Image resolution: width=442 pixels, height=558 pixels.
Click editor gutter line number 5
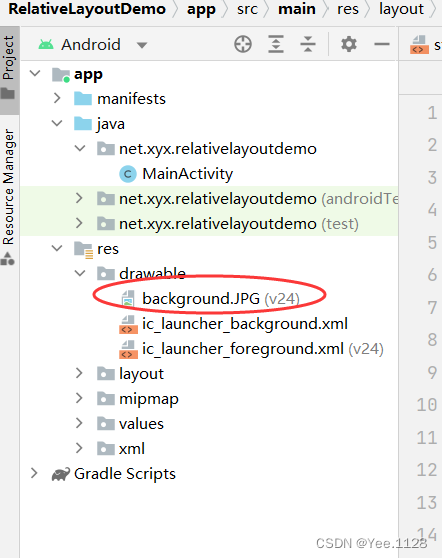pyautogui.click(x=432, y=242)
